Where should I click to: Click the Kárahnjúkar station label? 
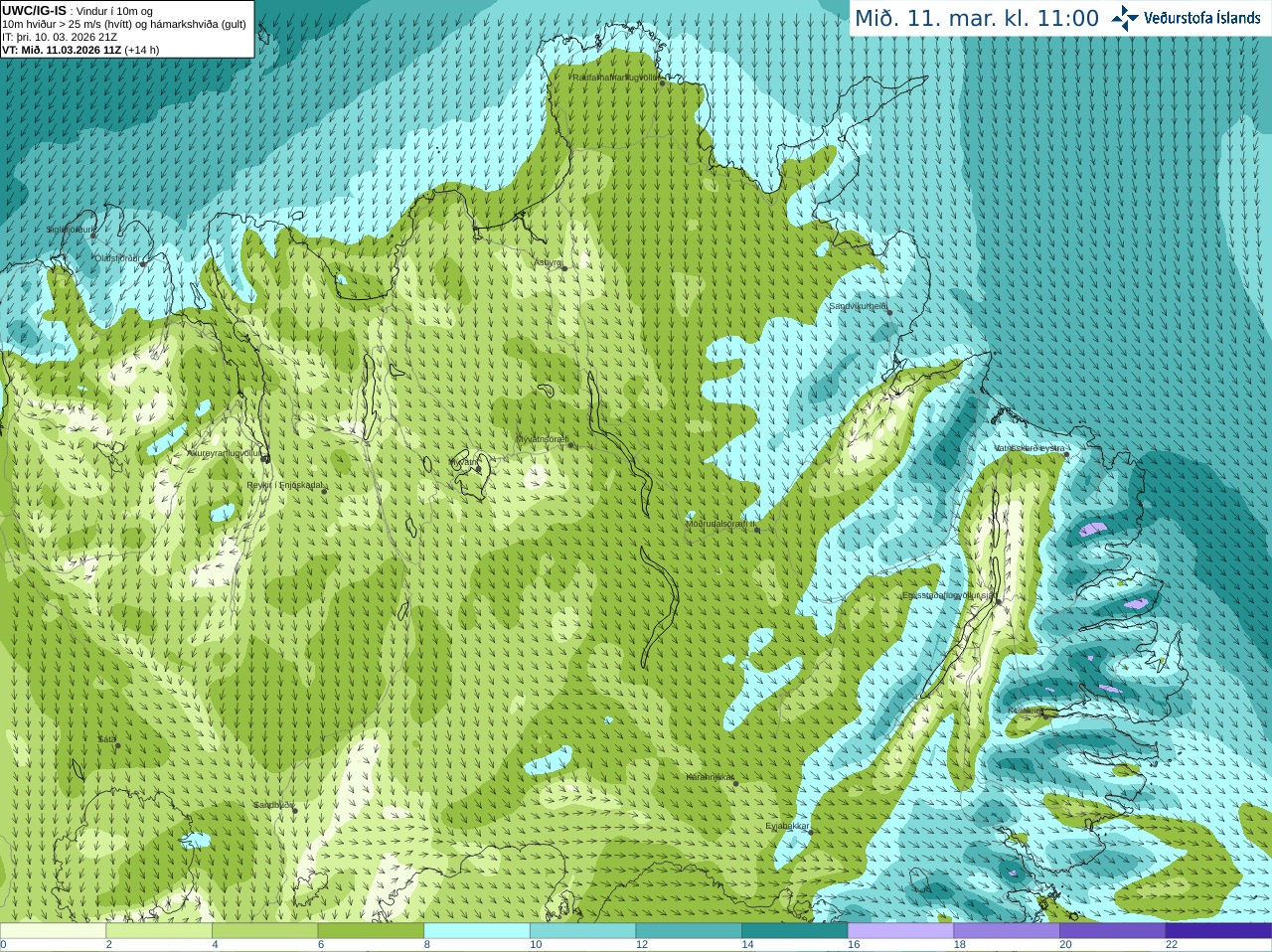pos(711,777)
